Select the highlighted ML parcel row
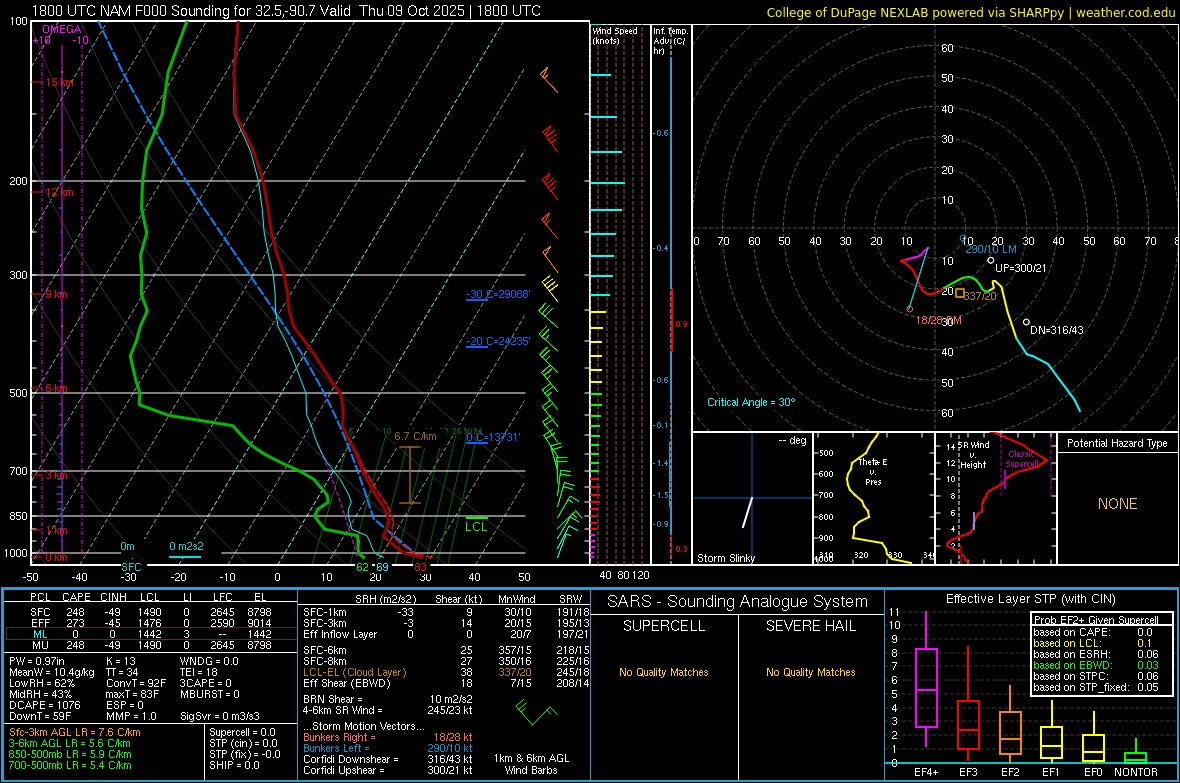Viewport: 1180px width, 783px height. (x=151, y=634)
